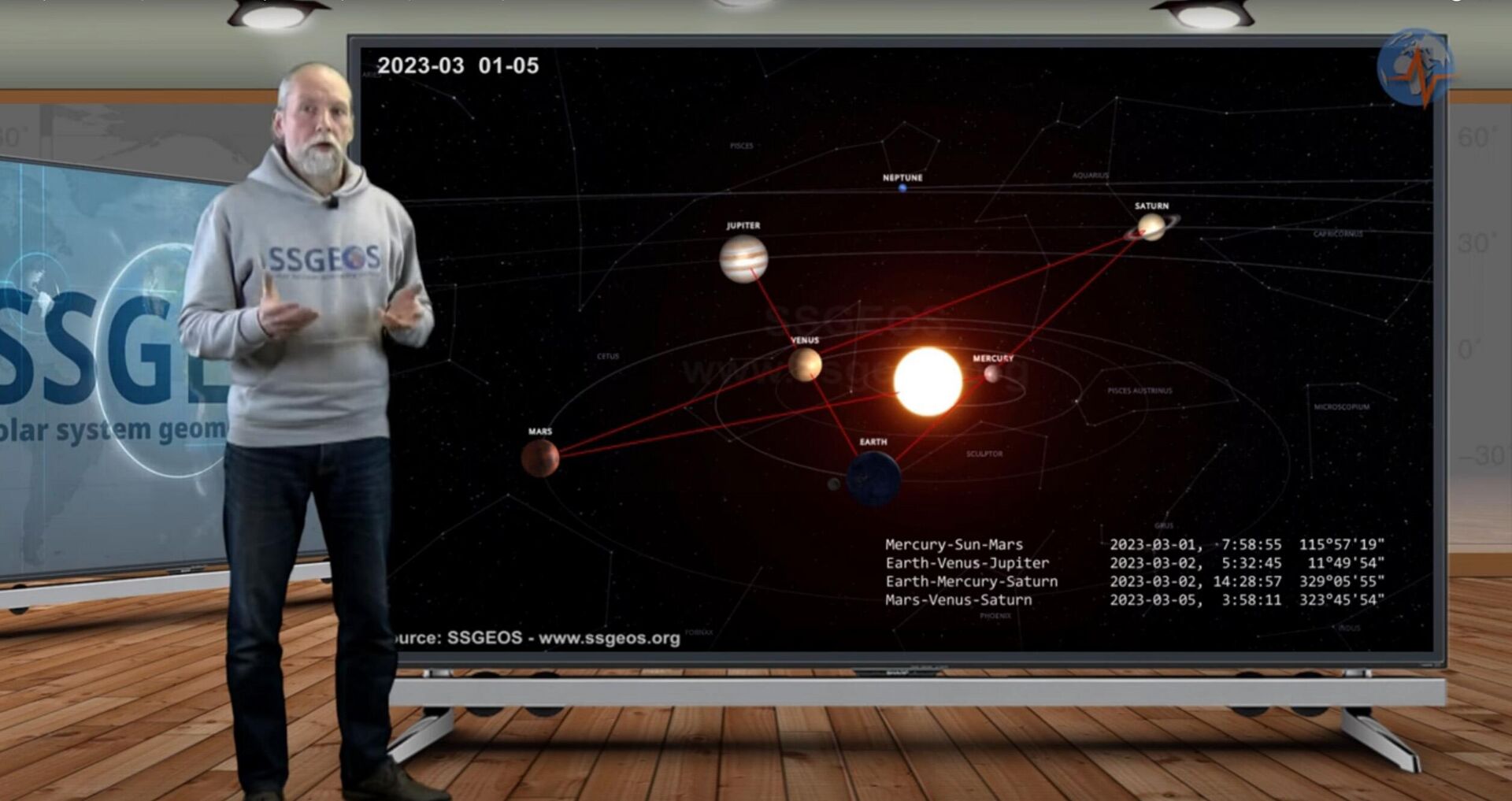
Task: Click the Mars-Venus-Saturn row label
Action: tap(958, 599)
